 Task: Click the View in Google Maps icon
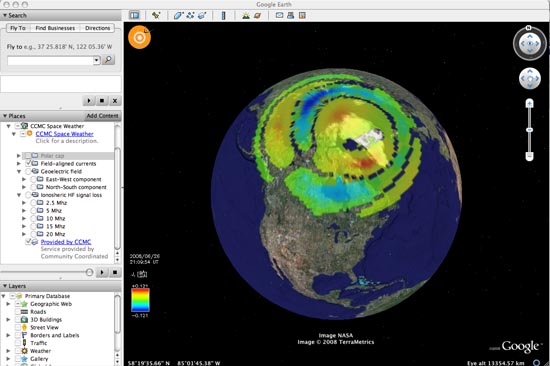(302, 15)
